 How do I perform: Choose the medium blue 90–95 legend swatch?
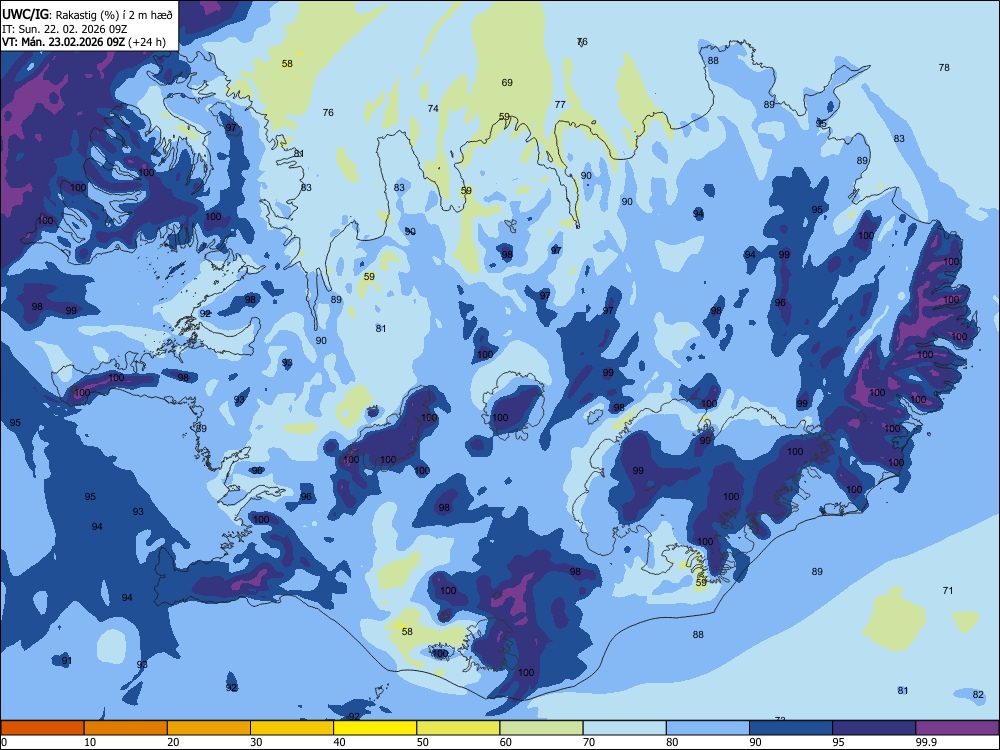point(791,728)
